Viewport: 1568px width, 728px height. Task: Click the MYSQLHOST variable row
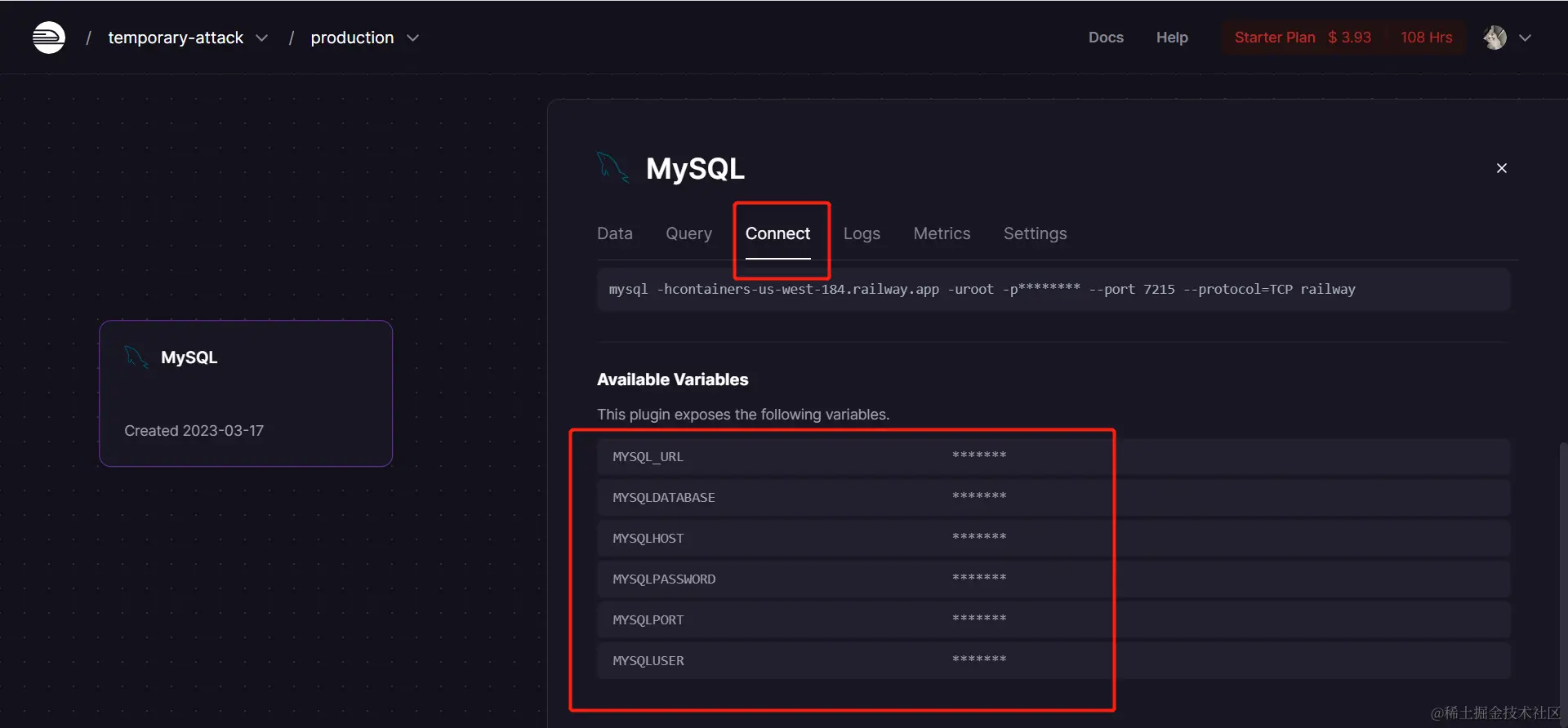tap(1053, 539)
